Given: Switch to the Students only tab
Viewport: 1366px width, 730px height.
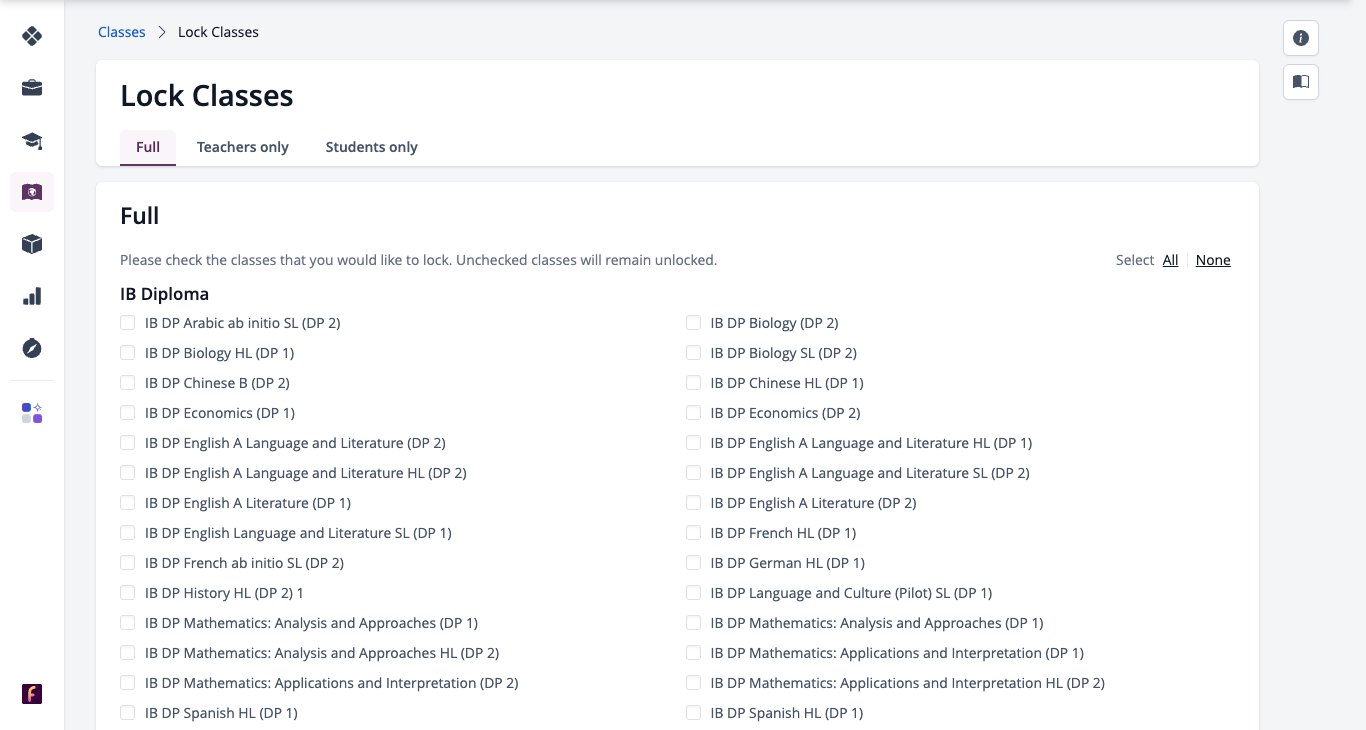Looking at the screenshot, I should [x=372, y=147].
